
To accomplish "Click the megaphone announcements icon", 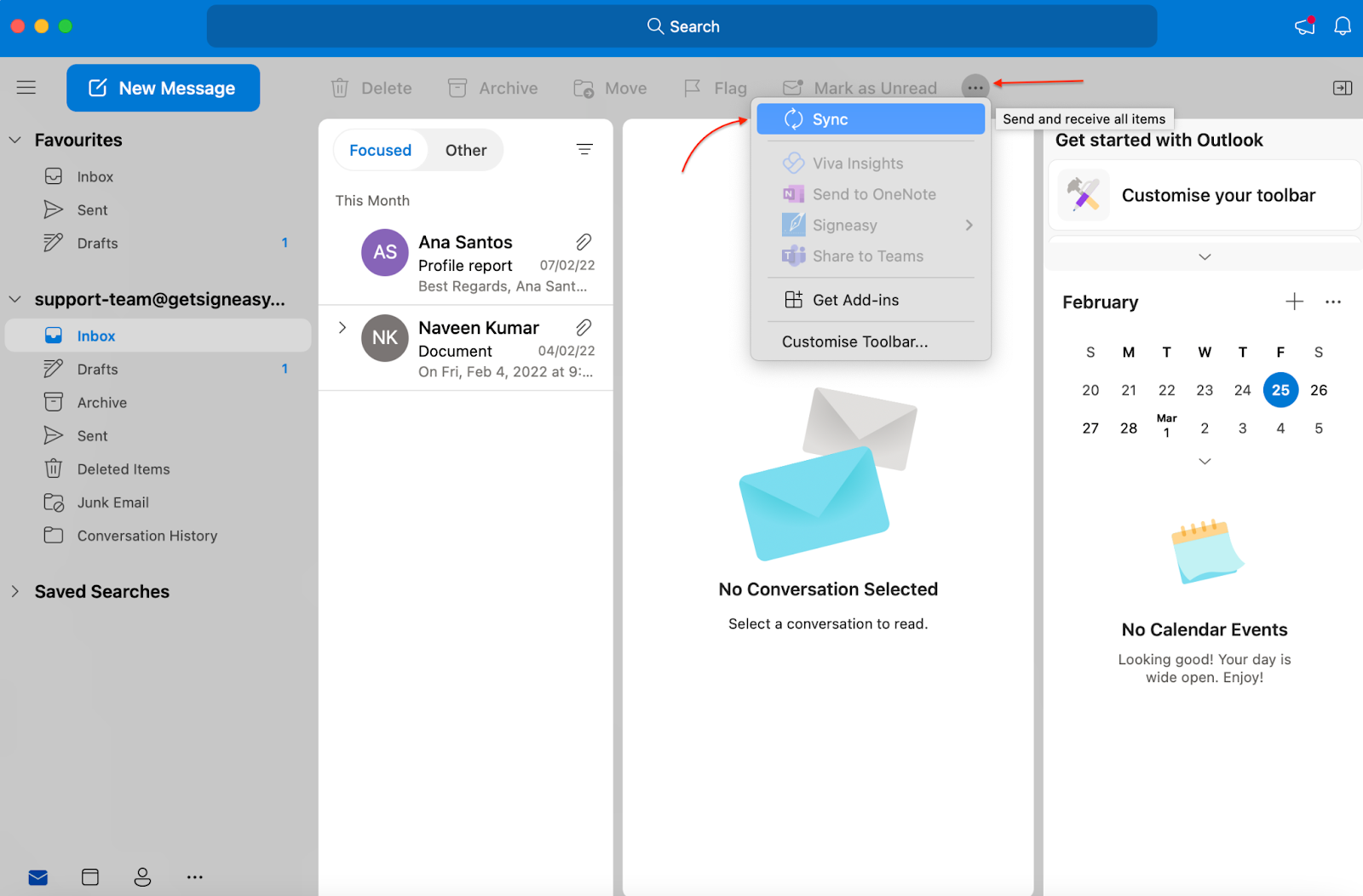I will [1305, 26].
